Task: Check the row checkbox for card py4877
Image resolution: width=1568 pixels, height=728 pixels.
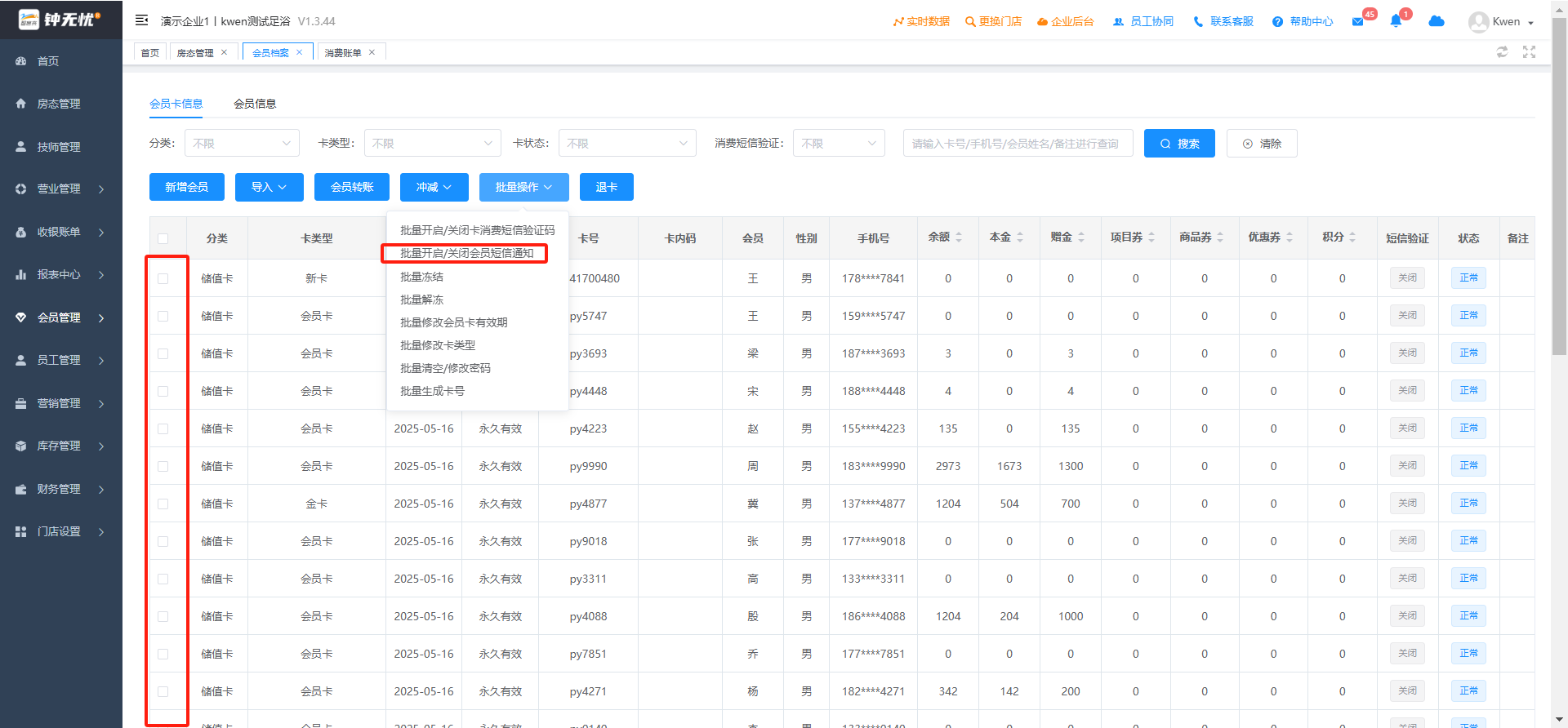Action: coord(163,504)
